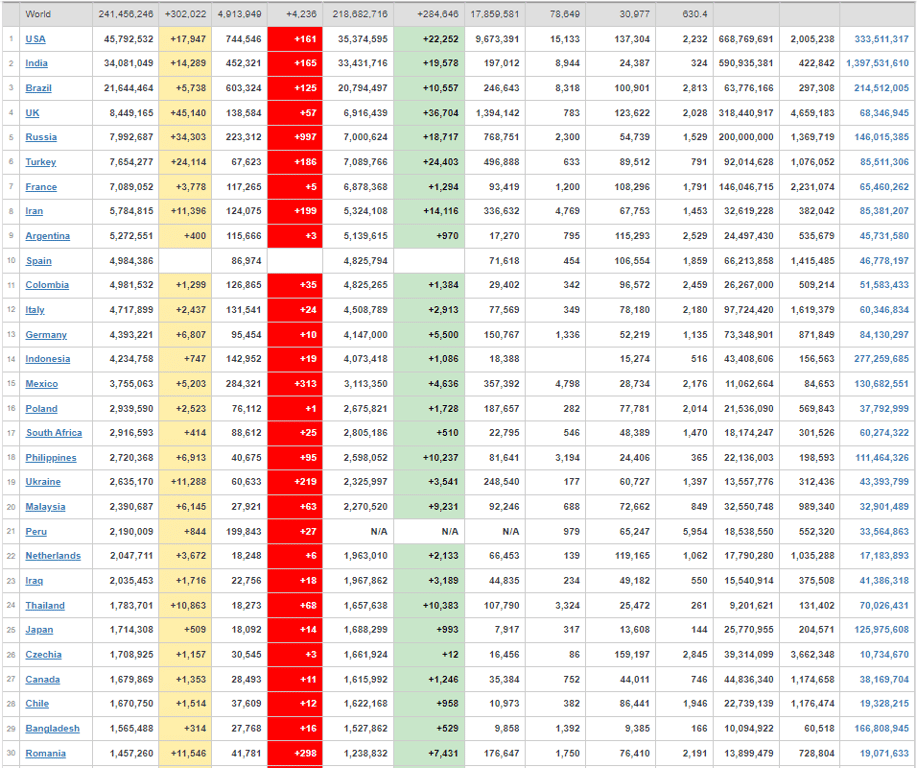Select Brazil total deaths cell 603,324
This screenshot has width=917, height=768.
pos(239,88)
